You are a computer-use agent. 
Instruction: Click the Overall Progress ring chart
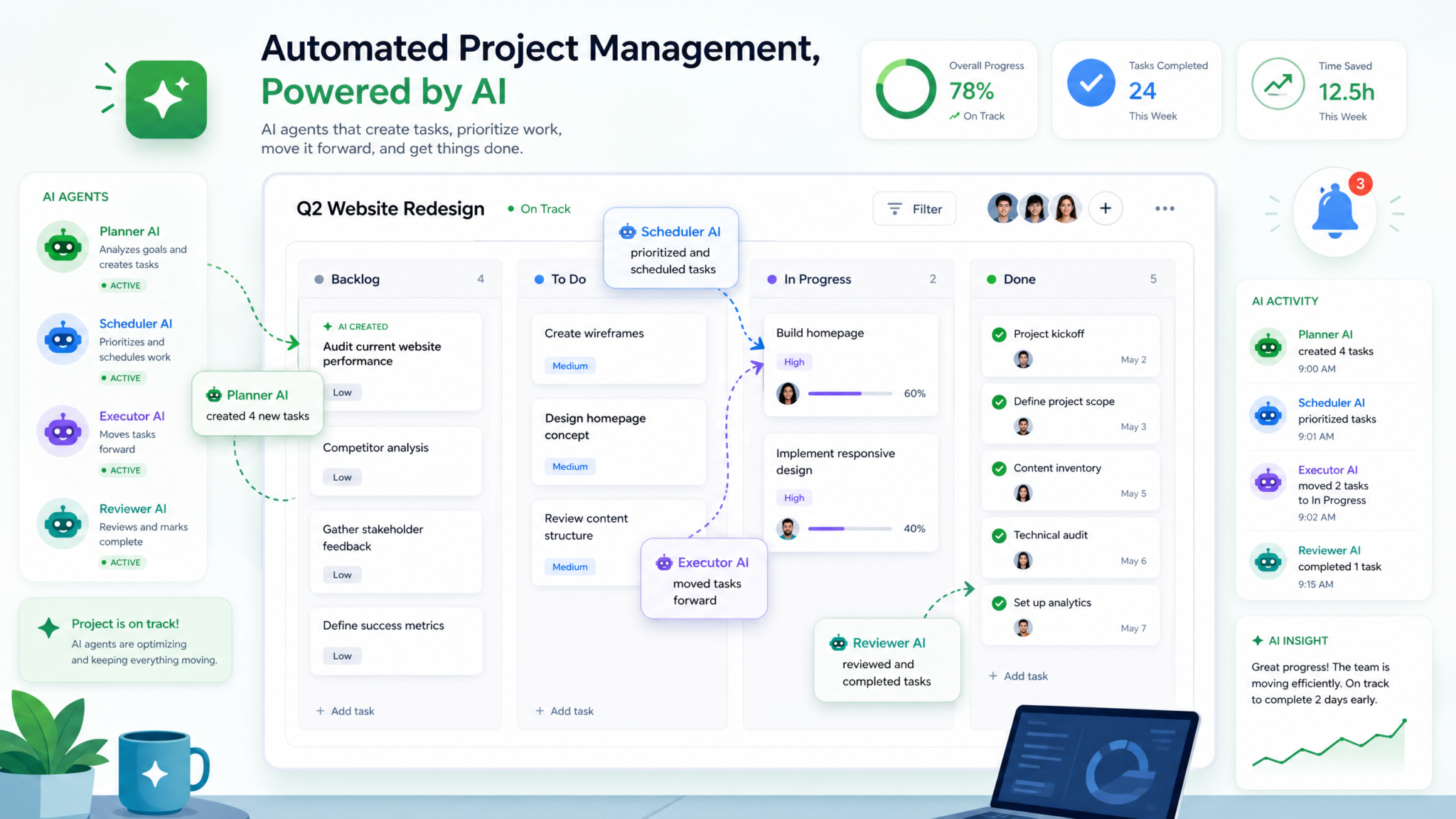click(x=906, y=89)
